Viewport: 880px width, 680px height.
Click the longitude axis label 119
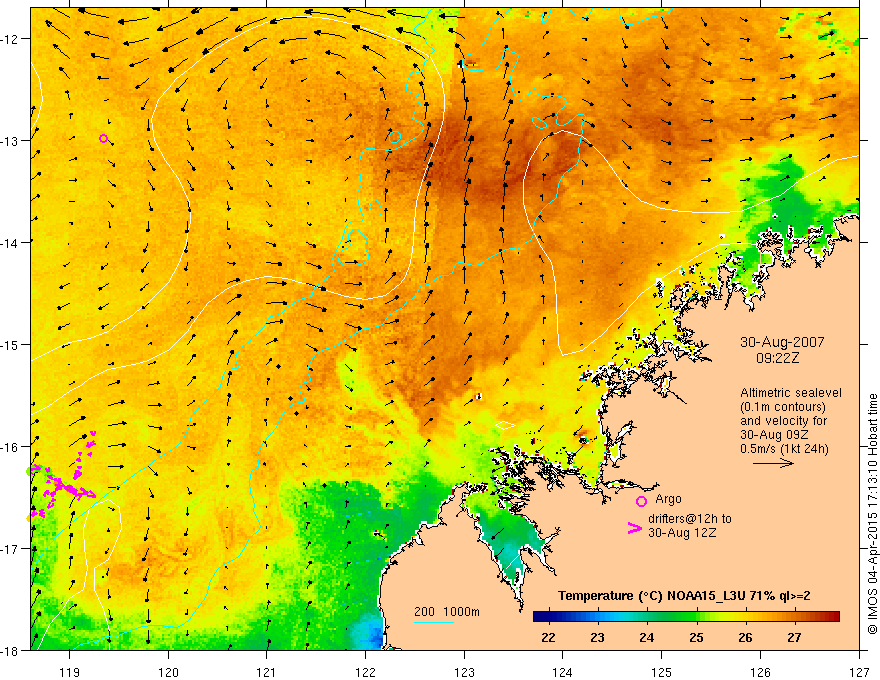tap(70, 672)
